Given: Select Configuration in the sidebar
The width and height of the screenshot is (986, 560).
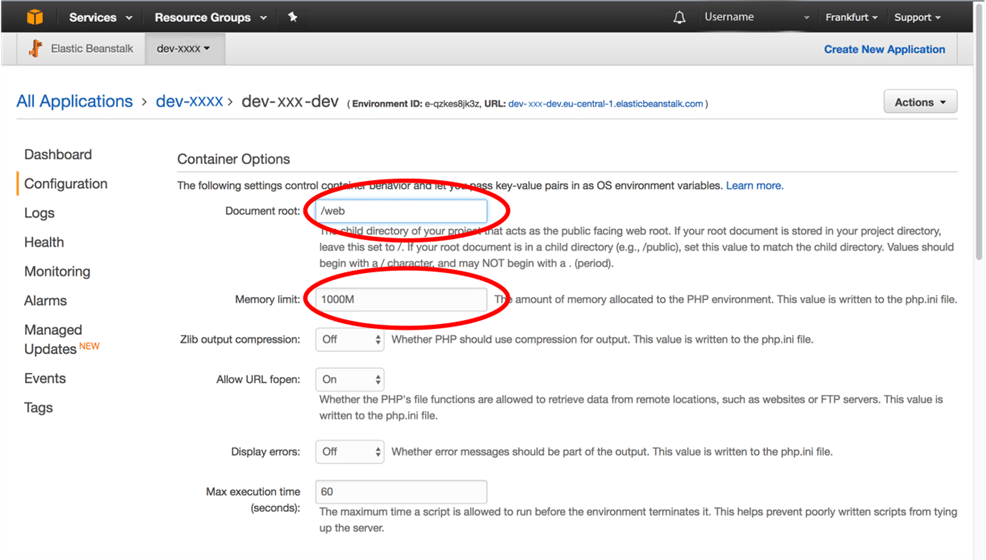Looking at the screenshot, I should pyautogui.click(x=65, y=184).
